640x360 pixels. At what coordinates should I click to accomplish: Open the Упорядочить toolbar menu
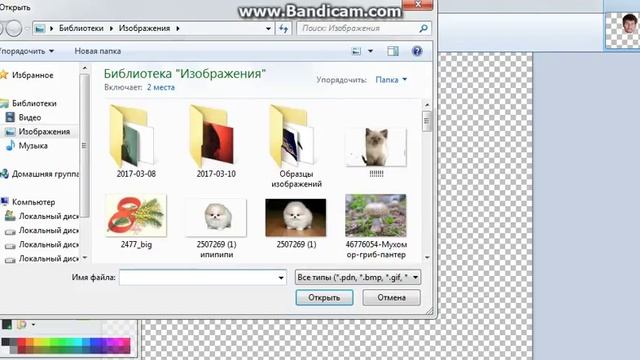(x=27, y=51)
